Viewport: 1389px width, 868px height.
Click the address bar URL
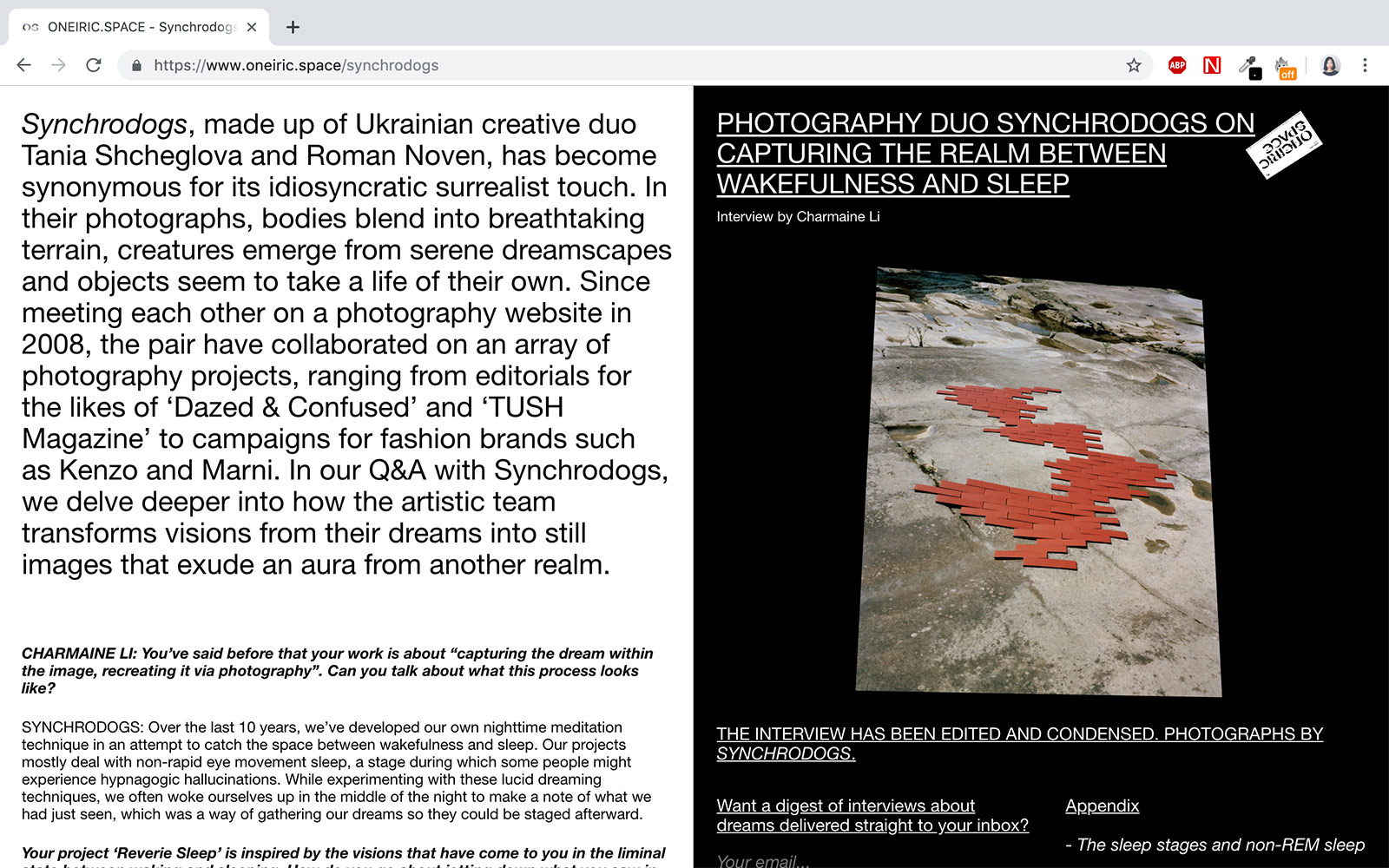(x=296, y=65)
